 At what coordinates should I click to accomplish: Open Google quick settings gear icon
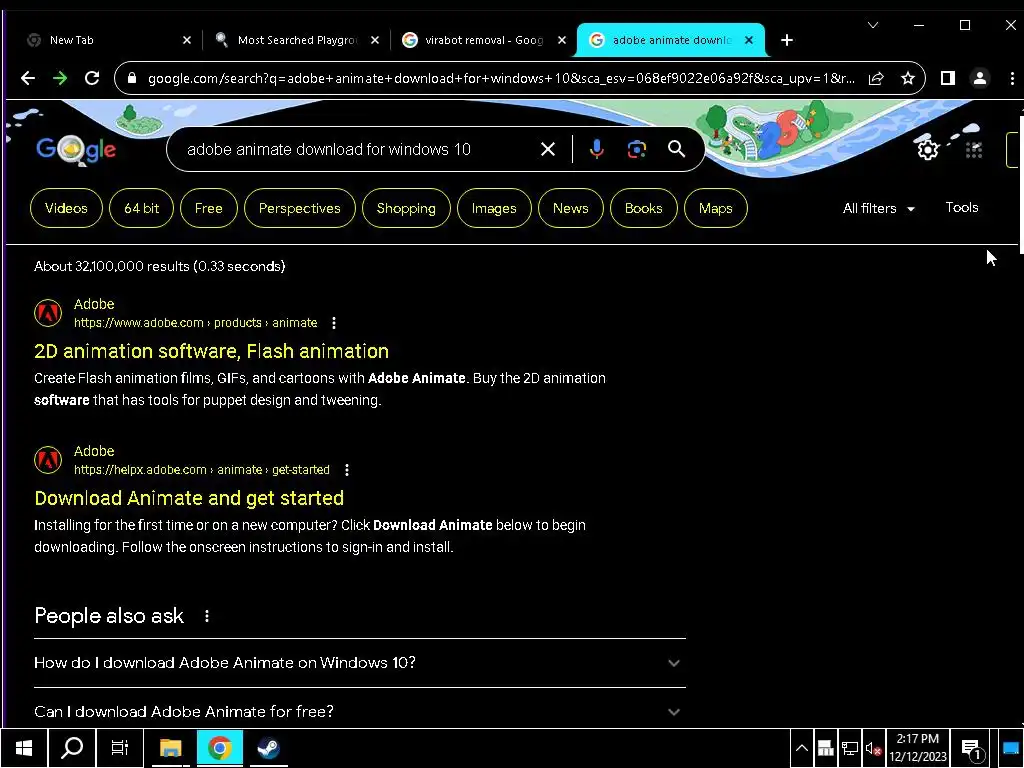tap(927, 150)
